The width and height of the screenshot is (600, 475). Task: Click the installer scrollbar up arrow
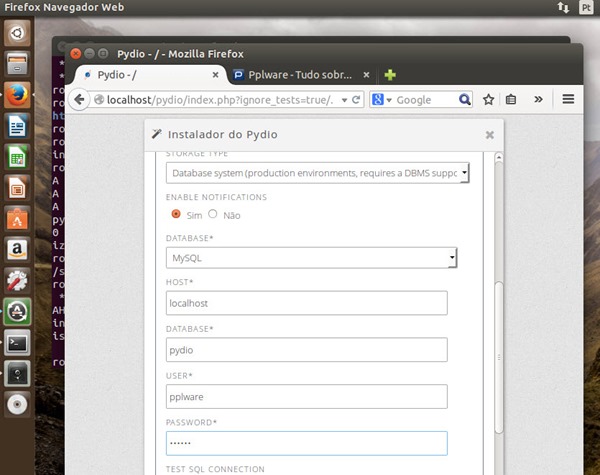(499, 157)
